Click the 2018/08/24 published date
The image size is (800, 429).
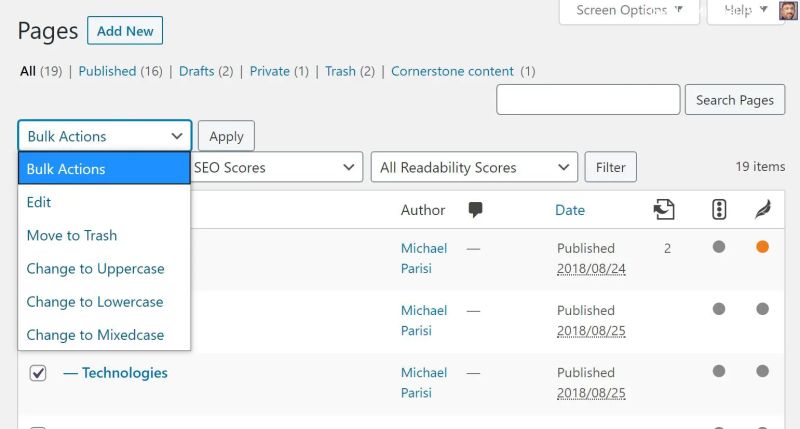(591, 269)
